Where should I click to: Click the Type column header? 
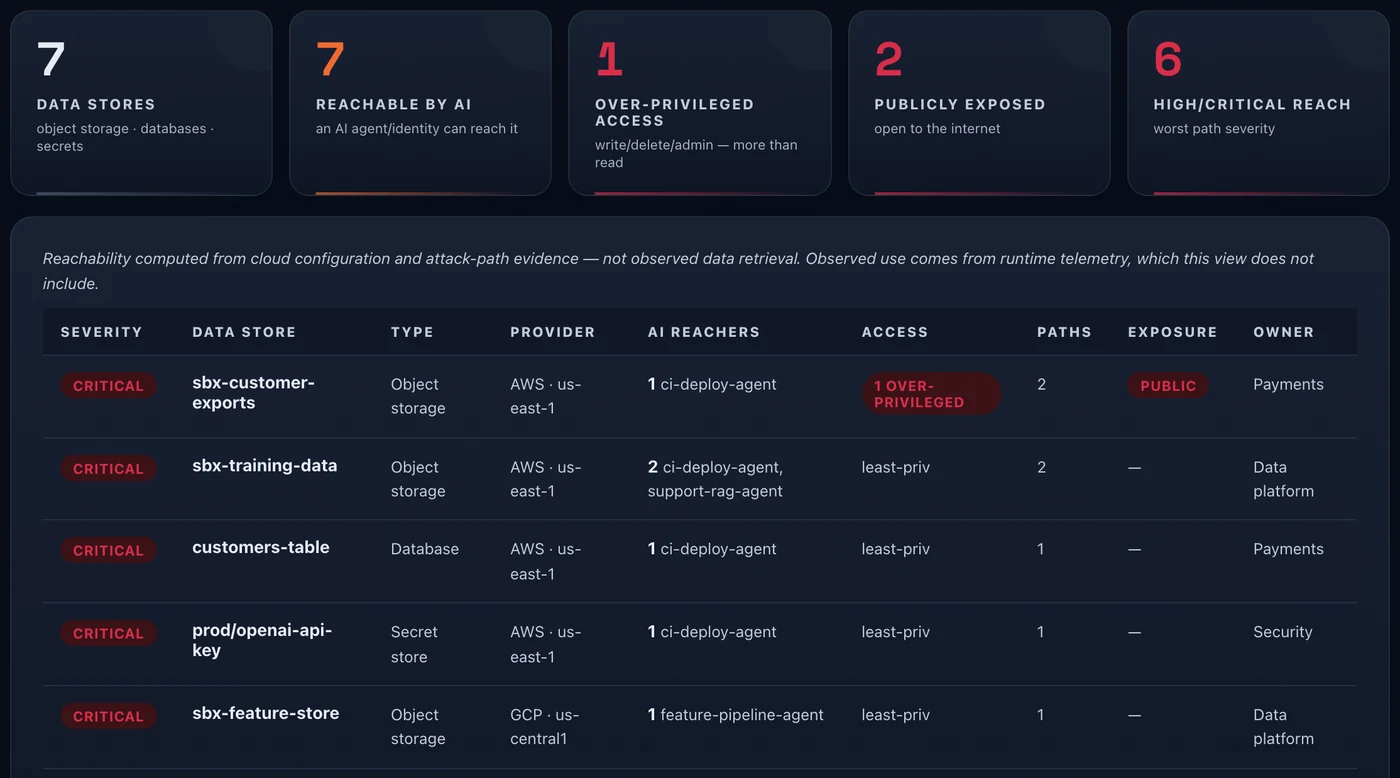(412, 332)
